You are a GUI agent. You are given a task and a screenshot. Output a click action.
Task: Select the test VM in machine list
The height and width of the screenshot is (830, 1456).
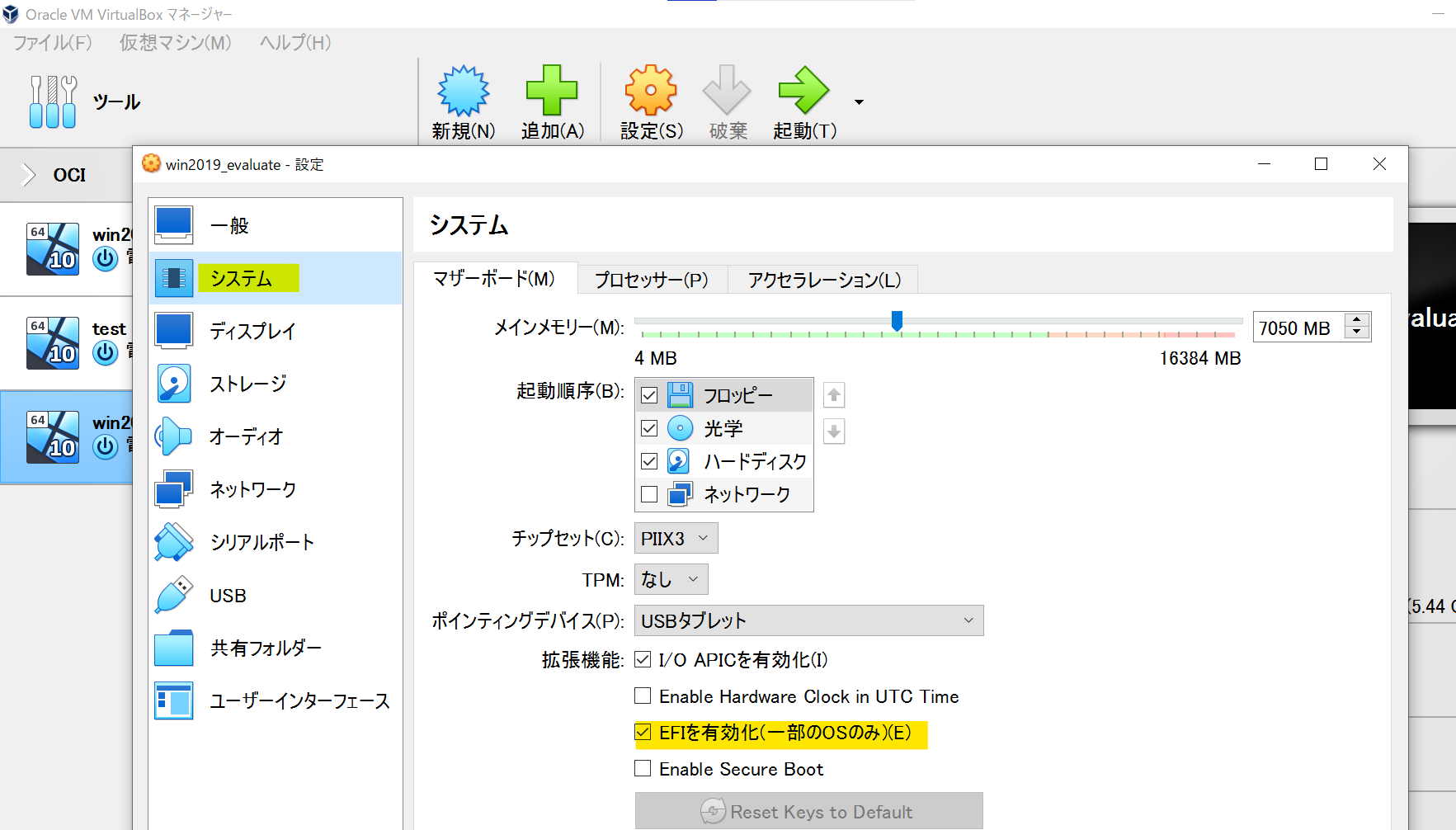66,342
